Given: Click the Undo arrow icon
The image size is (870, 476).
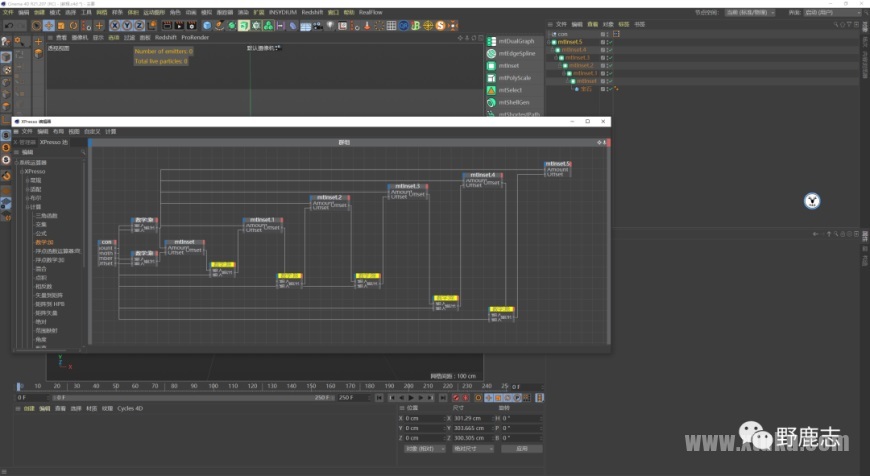Looking at the screenshot, I should click(x=9, y=26).
